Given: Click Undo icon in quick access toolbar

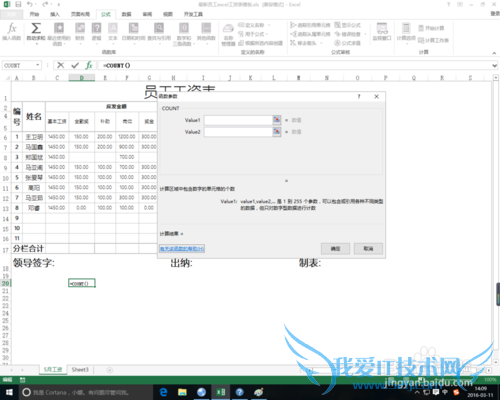Looking at the screenshot, I should click(29, 5).
